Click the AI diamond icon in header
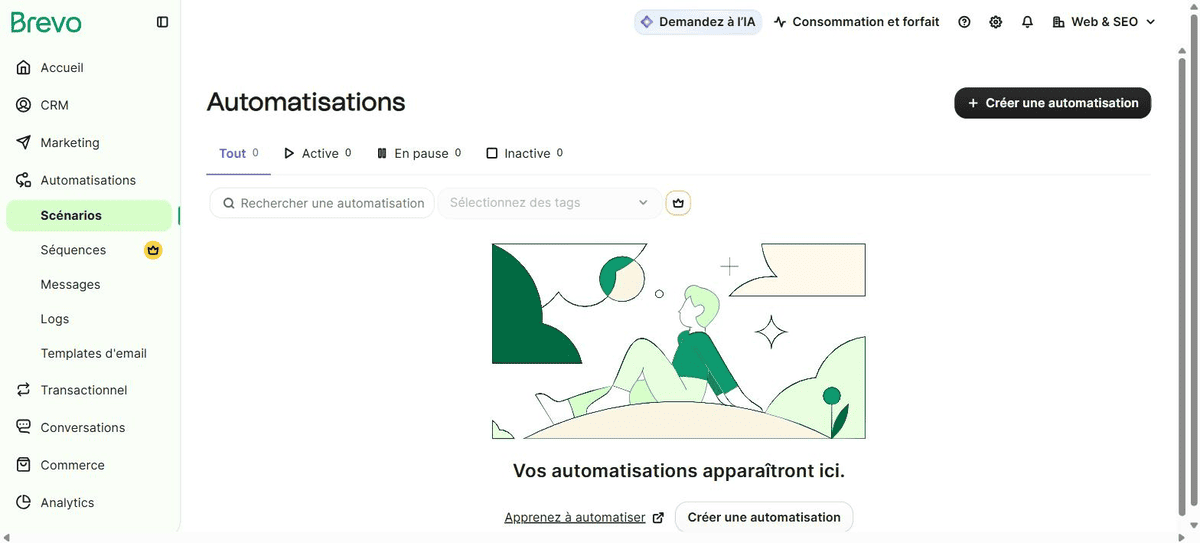Image resolution: width=1200 pixels, height=543 pixels. (646, 22)
